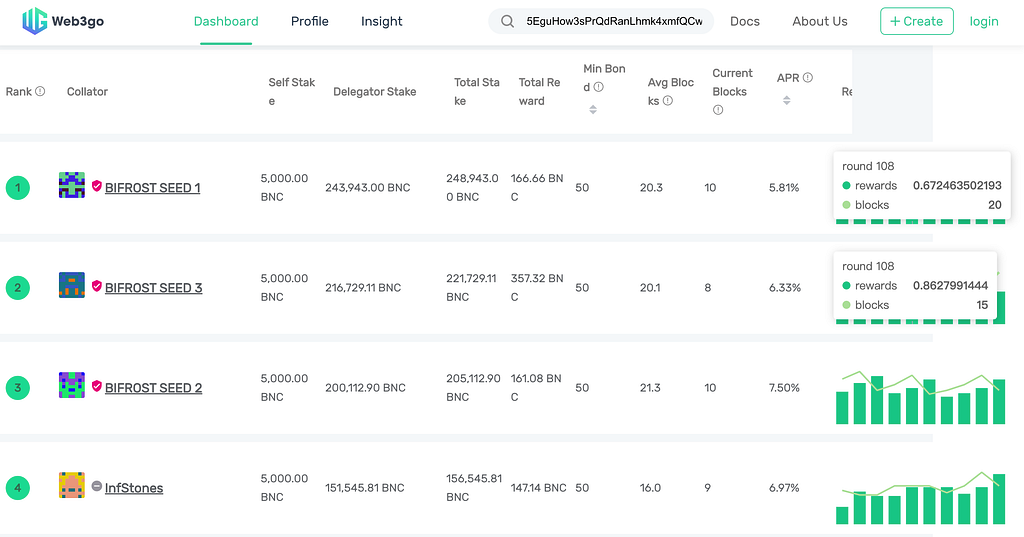The image size is (1024, 537).
Task: Click the InfStones identicon avatar
Action: point(72,485)
